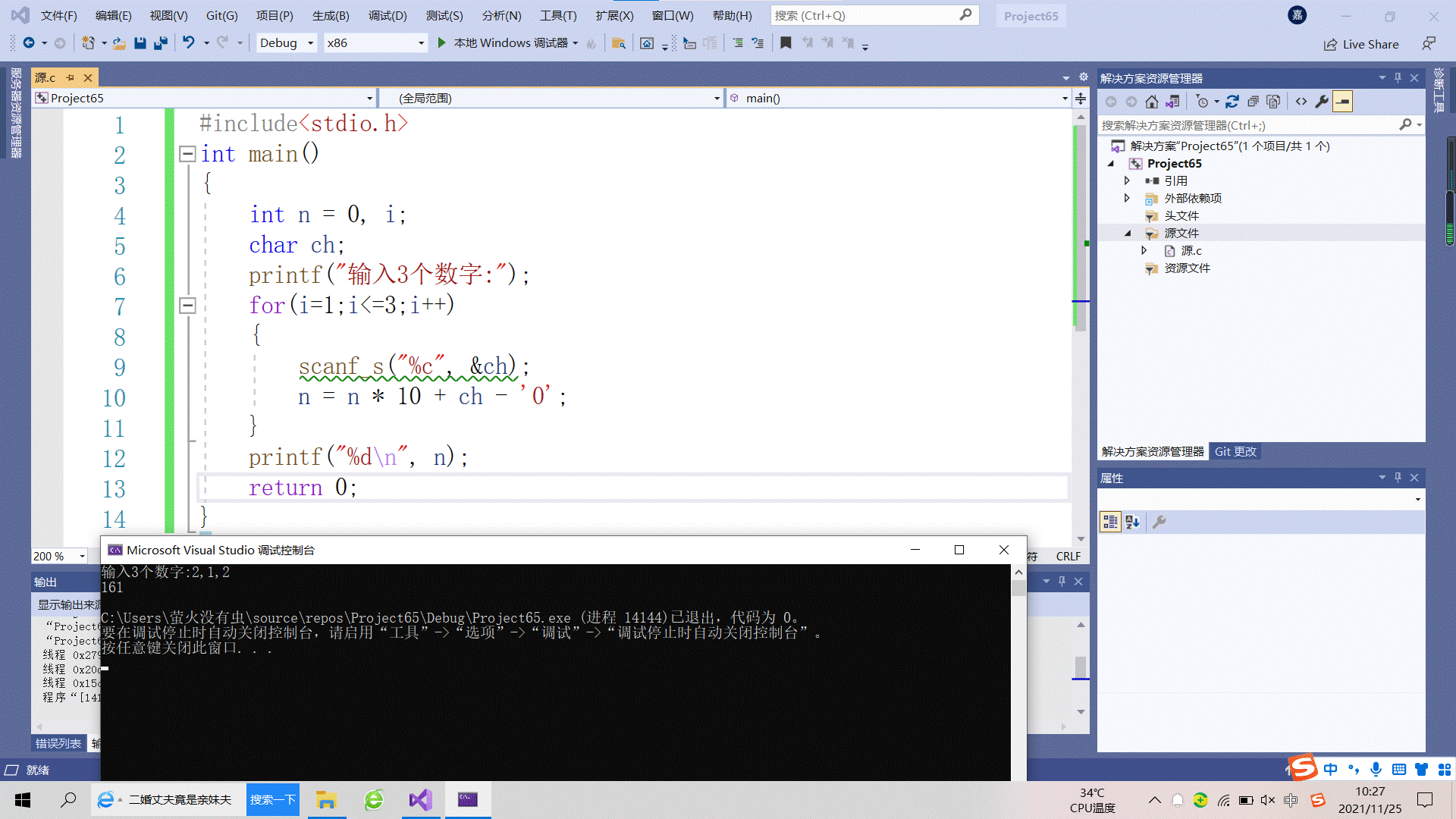
Task: Click Windows Start button
Action: pos(23,800)
